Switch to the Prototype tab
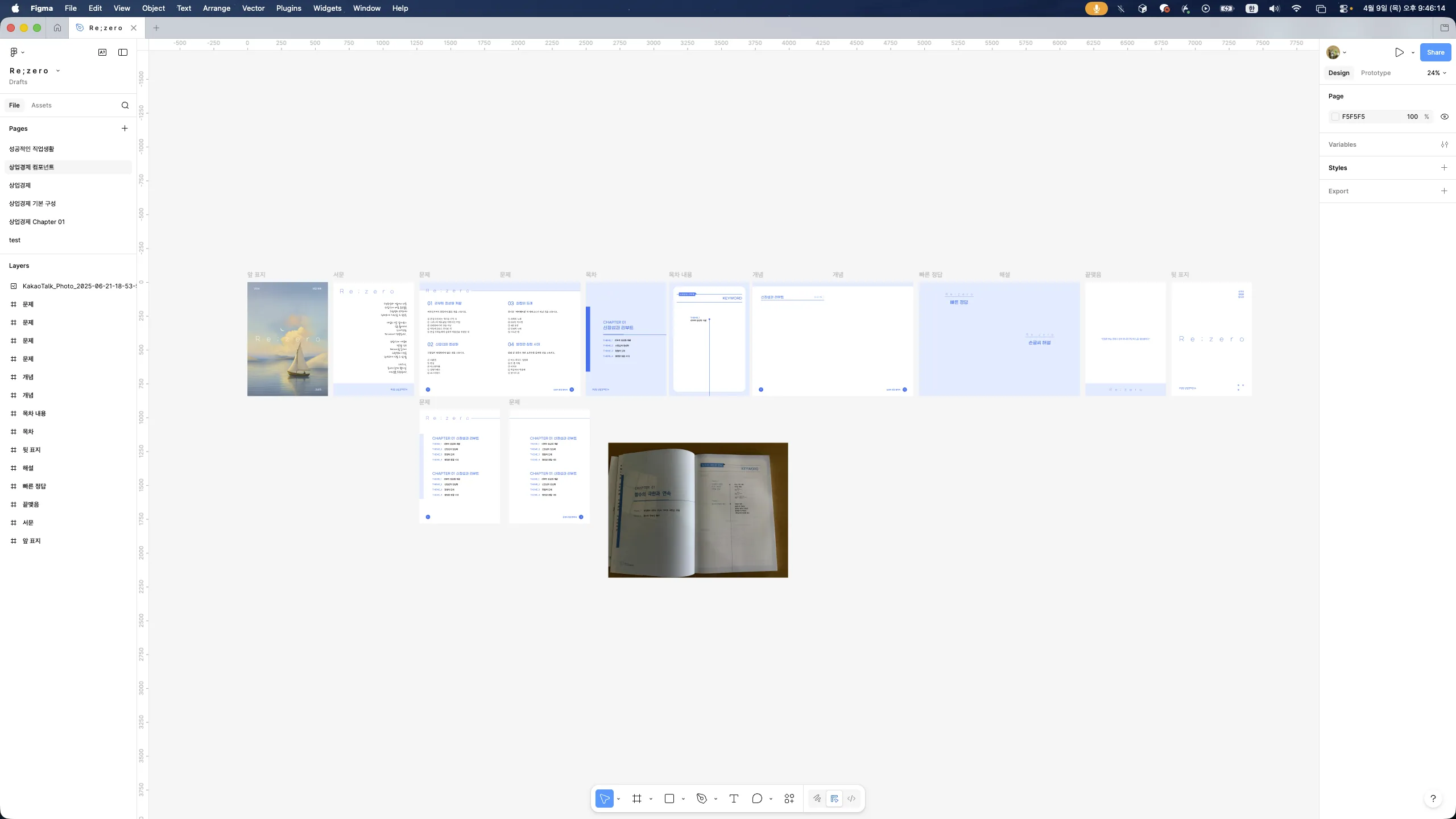The height and width of the screenshot is (819, 1456). [1375, 73]
